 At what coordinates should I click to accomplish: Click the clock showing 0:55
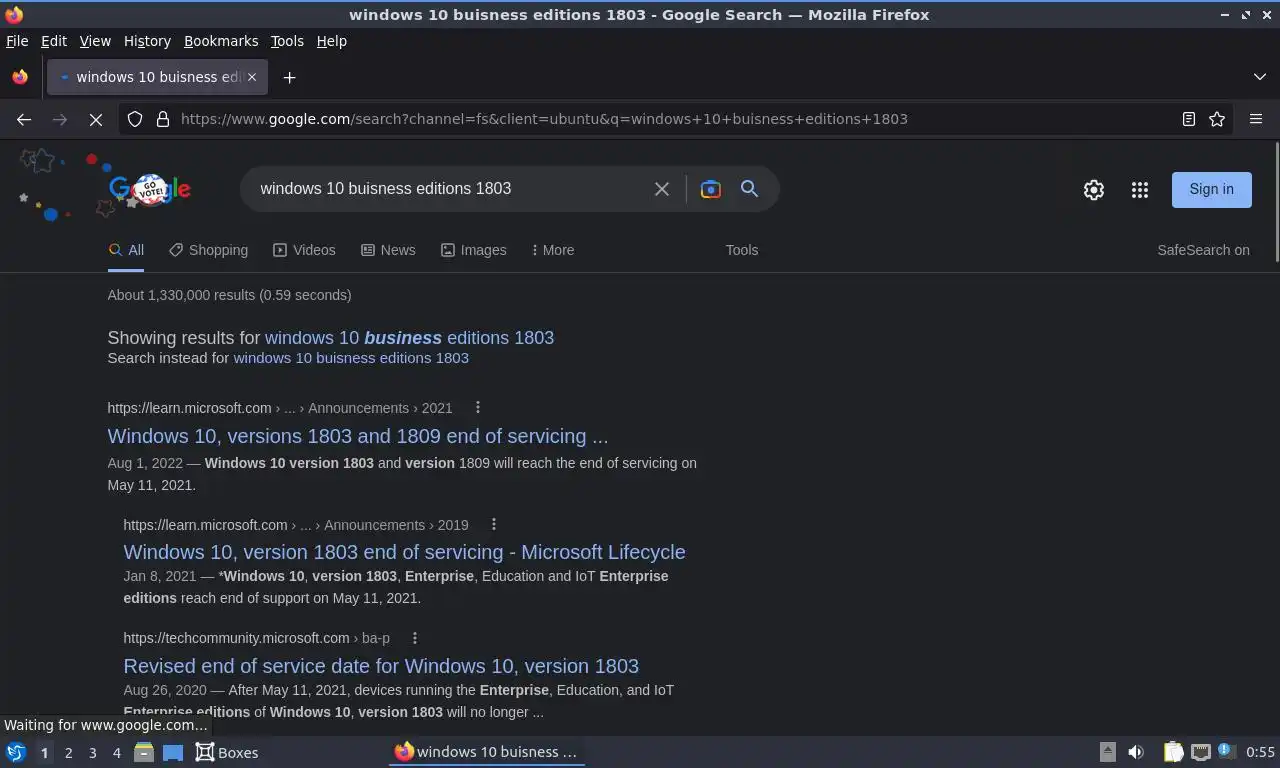coord(1260,752)
